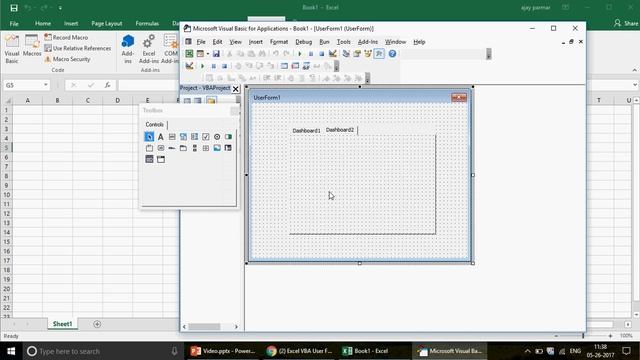Viewport: 640px width, 360px height.
Task: Choose the ListBox control in Toolbox
Action: click(194, 137)
